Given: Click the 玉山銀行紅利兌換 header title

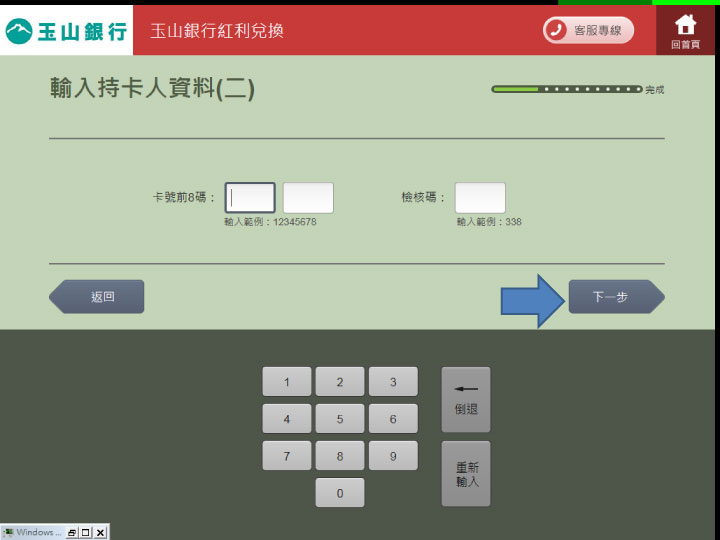Looking at the screenshot, I should point(217,31).
